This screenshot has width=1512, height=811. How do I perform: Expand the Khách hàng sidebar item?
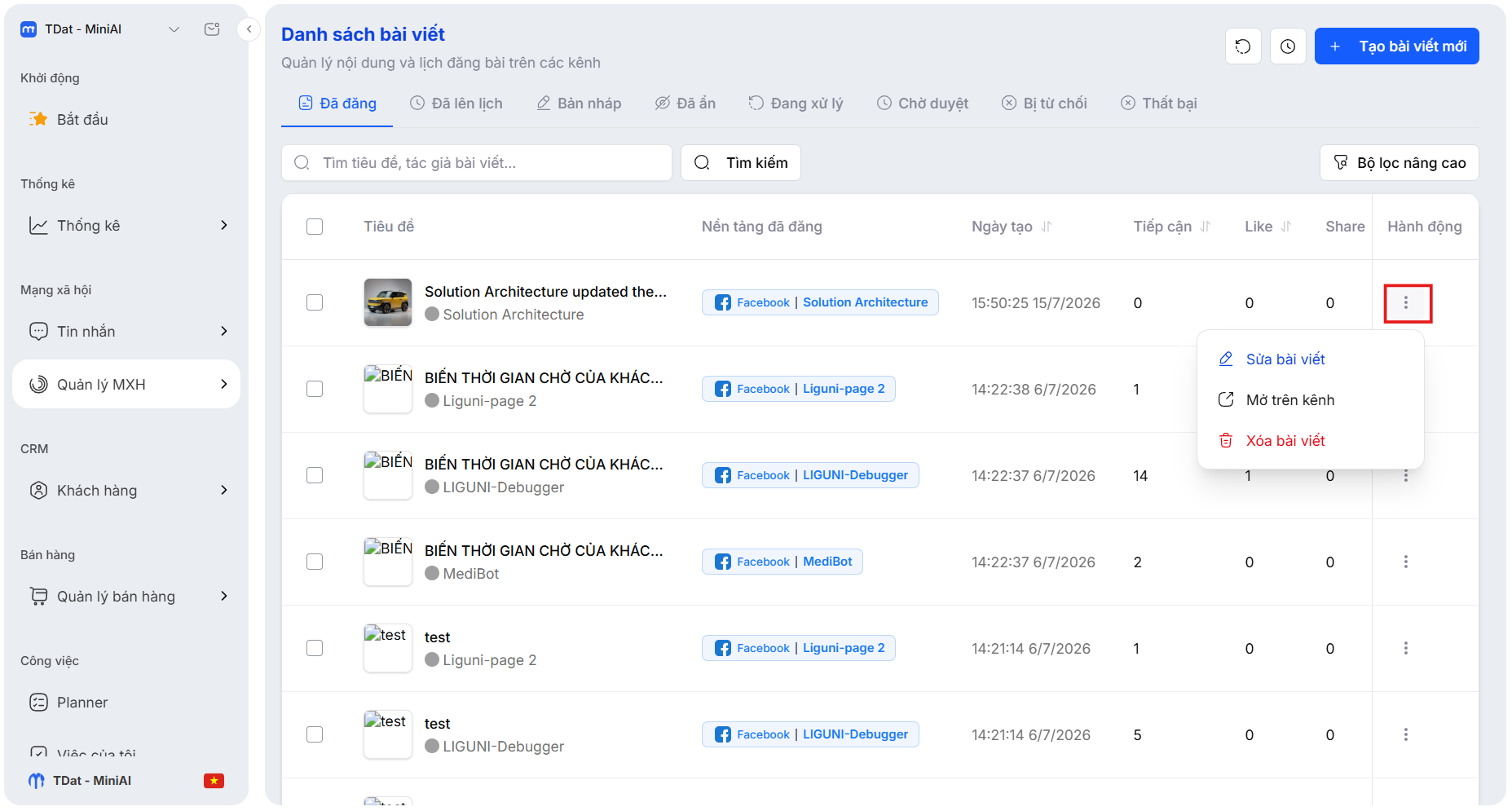click(x=126, y=491)
